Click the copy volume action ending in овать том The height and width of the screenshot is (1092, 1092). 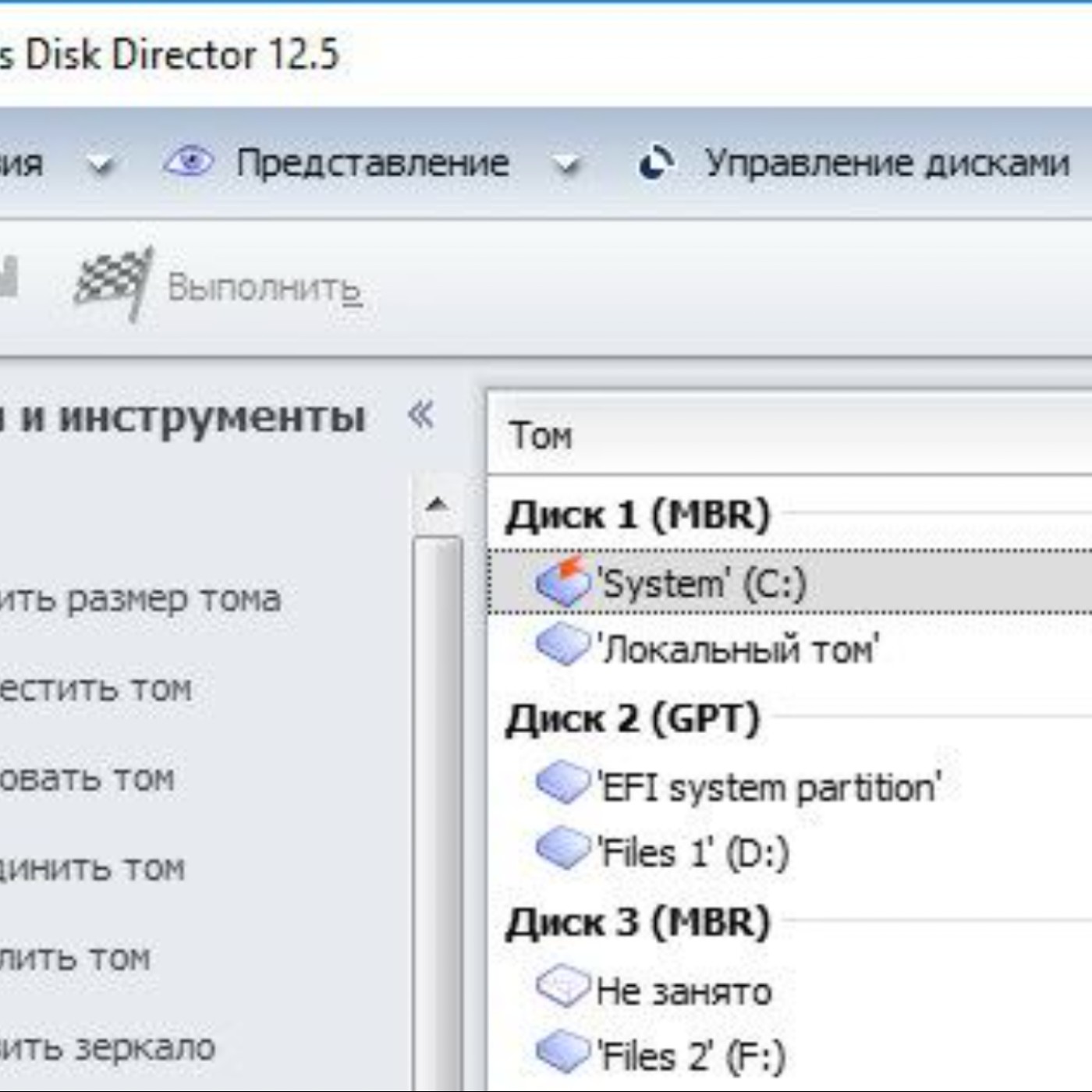87,778
